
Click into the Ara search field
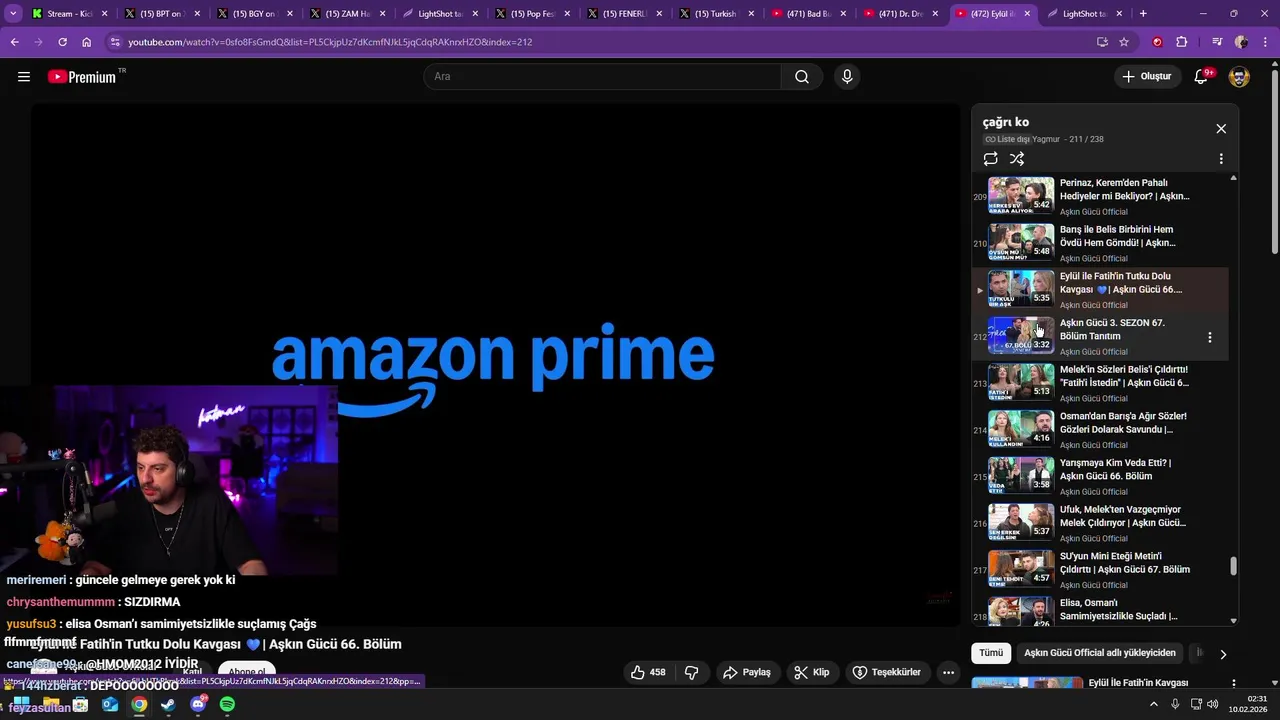click(603, 77)
